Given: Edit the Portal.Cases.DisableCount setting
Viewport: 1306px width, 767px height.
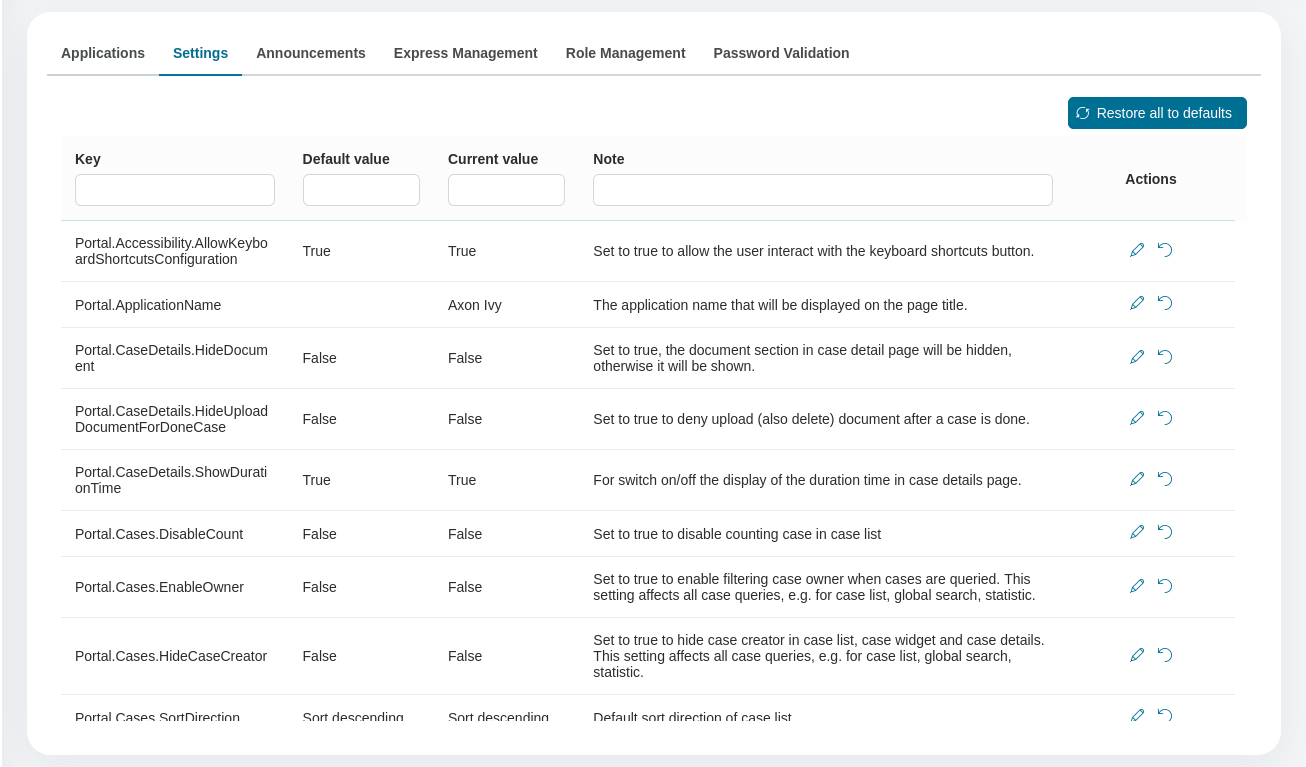Looking at the screenshot, I should click(x=1137, y=532).
